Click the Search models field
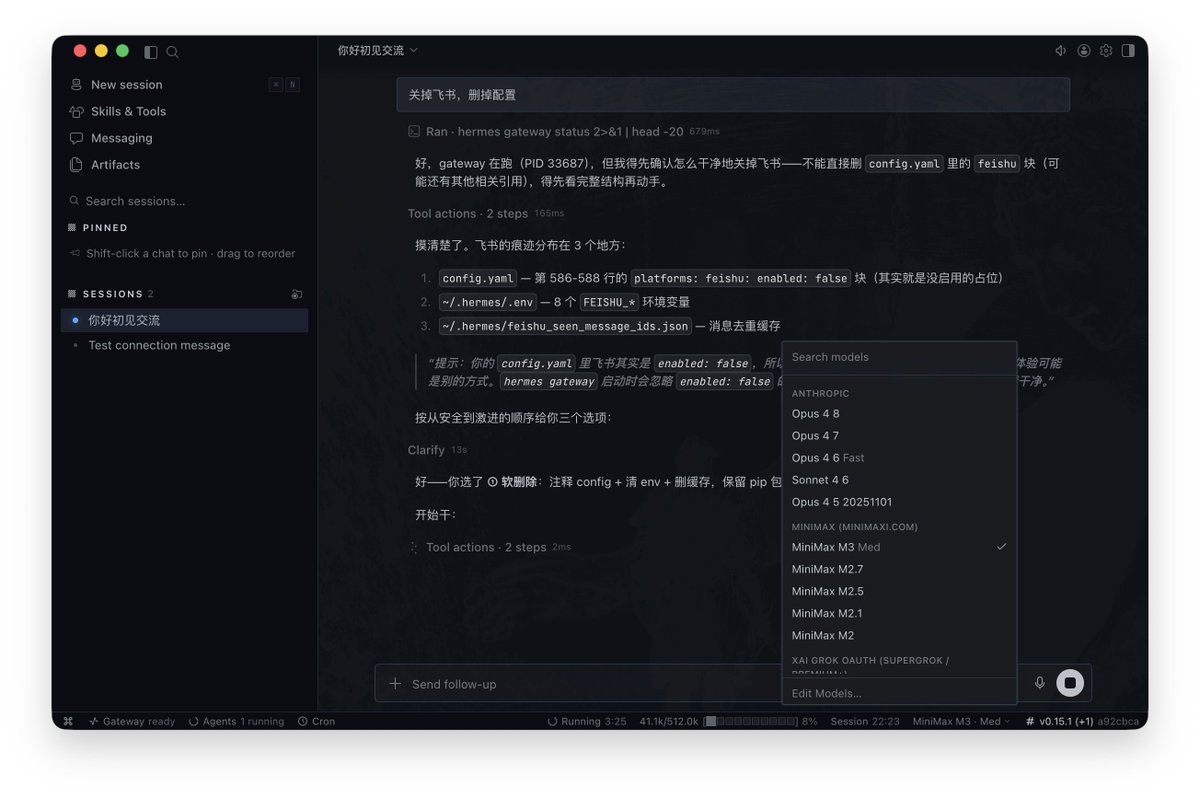Viewport: 1200px width, 798px height. pyautogui.click(x=899, y=357)
